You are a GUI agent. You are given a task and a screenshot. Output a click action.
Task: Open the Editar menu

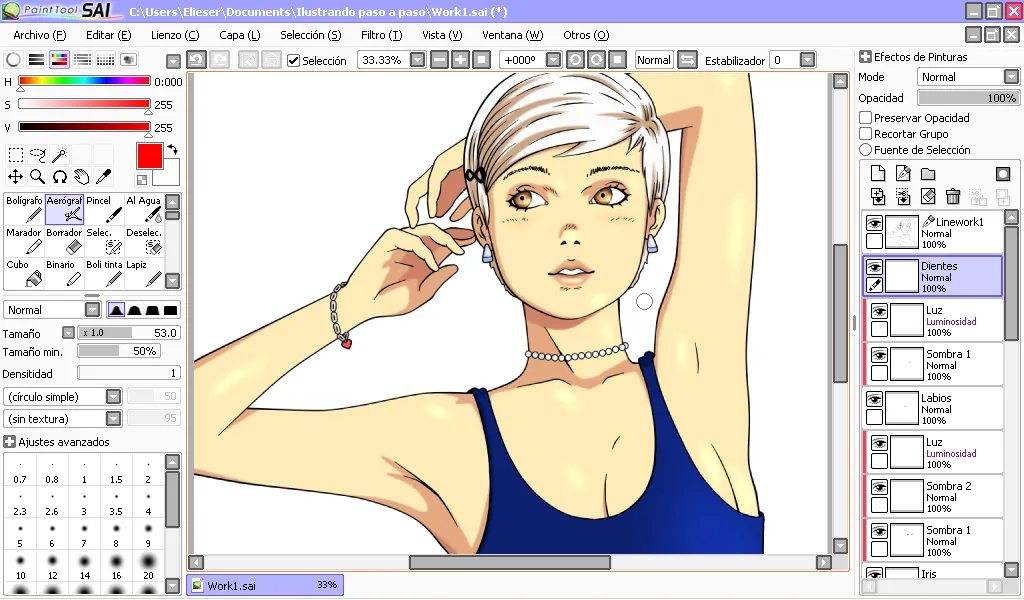[x=108, y=35]
